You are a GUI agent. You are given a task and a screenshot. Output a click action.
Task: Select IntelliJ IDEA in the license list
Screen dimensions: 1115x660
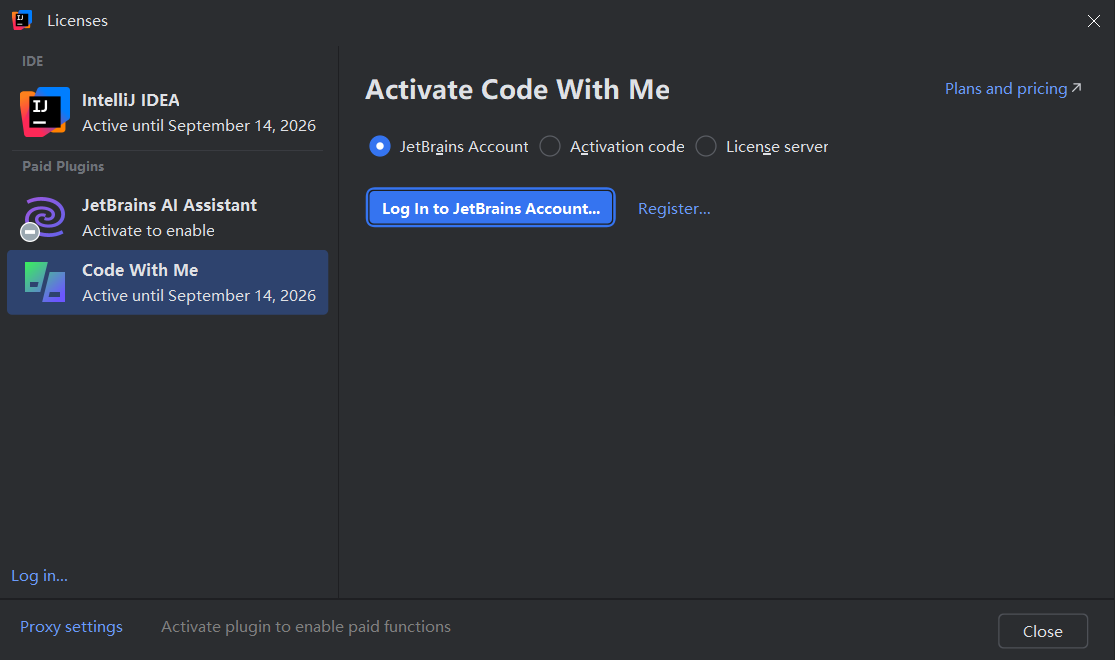coord(167,112)
